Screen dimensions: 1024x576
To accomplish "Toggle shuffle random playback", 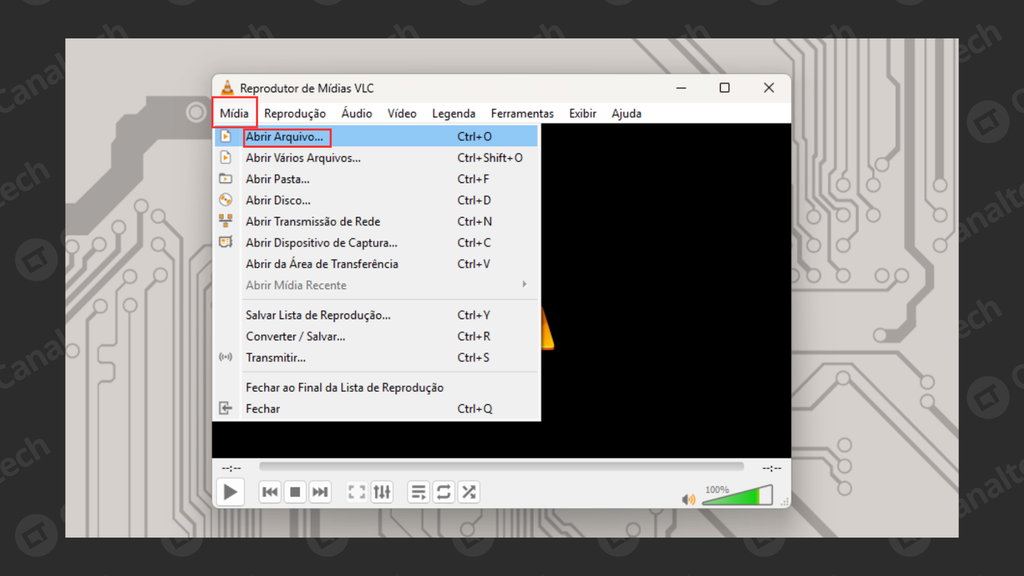I will (469, 492).
